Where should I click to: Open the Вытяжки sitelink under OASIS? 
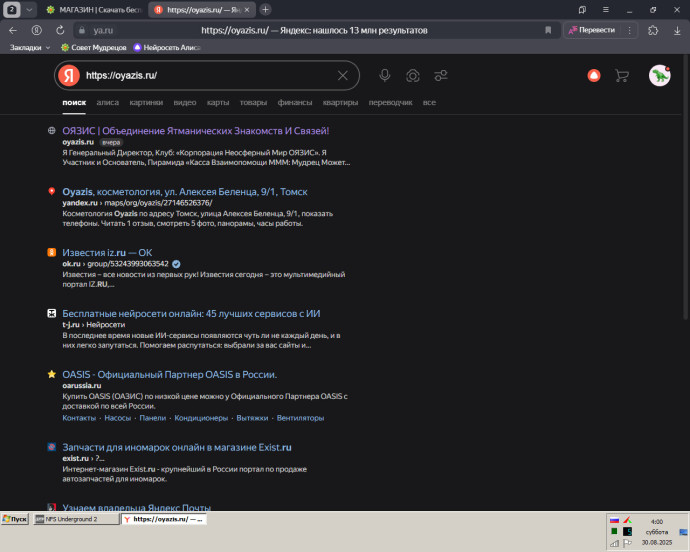pos(252,418)
